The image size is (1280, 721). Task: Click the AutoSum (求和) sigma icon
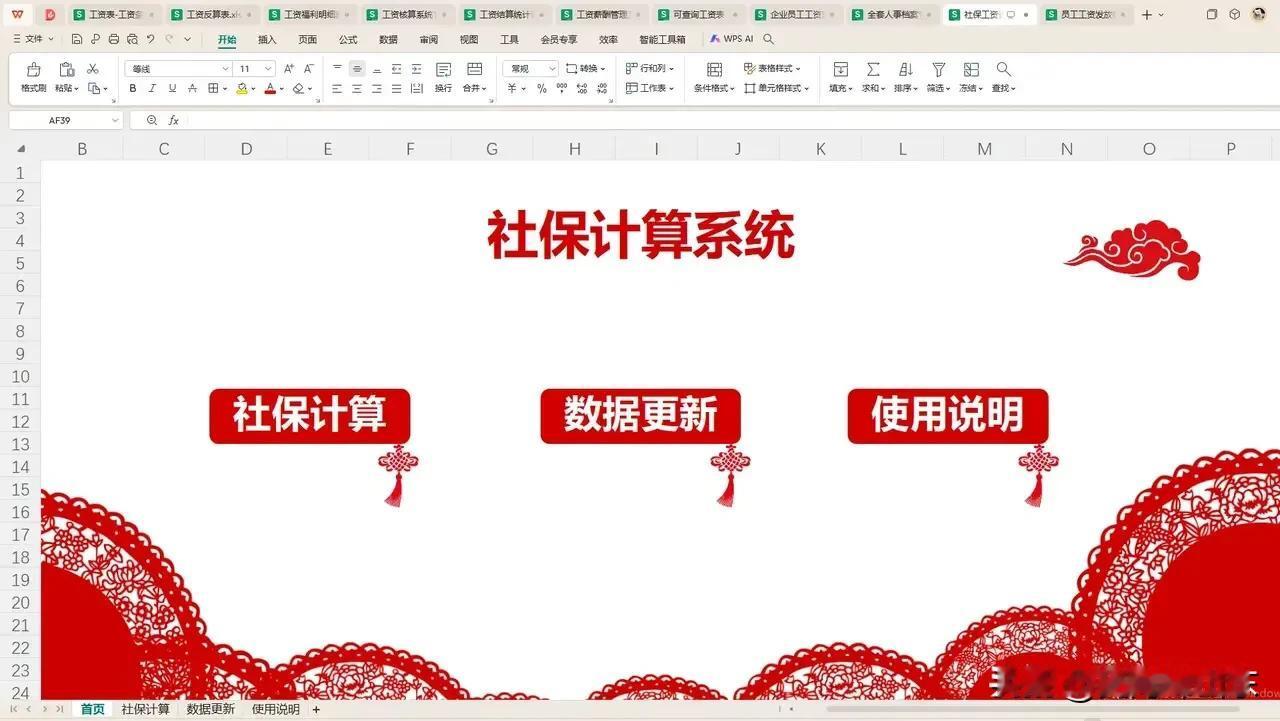point(873,69)
